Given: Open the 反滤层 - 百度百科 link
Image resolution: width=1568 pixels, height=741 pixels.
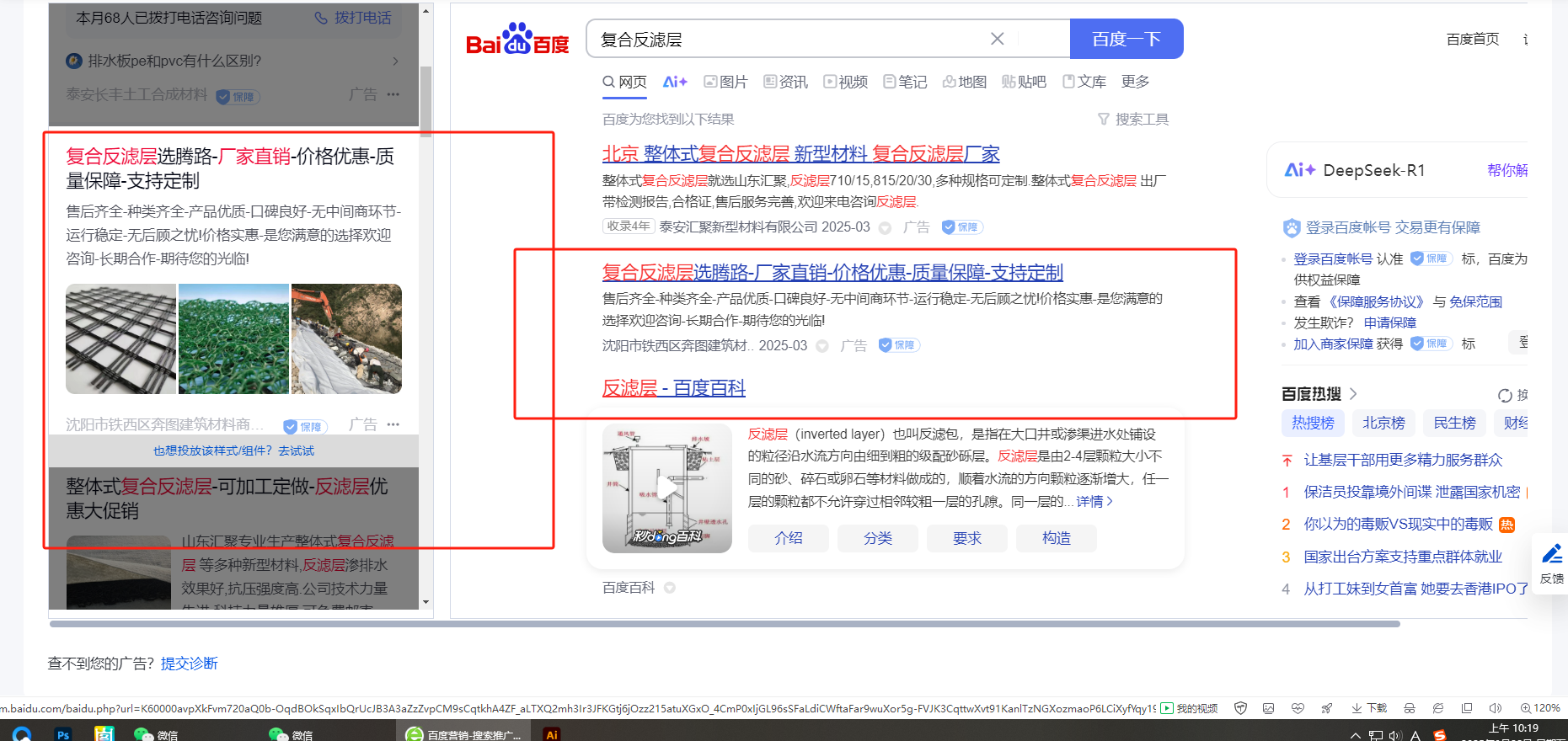Looking at the screenshot, I should click(674, 388).
